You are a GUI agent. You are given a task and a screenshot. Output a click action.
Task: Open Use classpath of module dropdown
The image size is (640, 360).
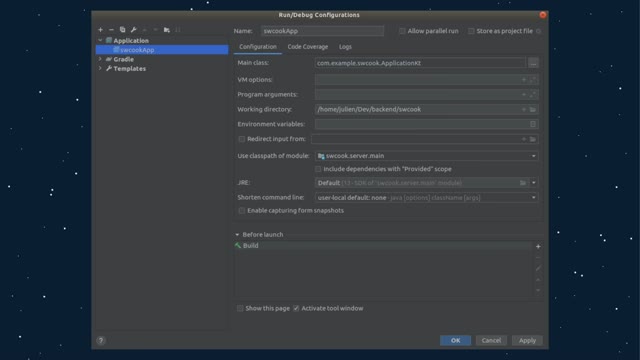[533, 156]
